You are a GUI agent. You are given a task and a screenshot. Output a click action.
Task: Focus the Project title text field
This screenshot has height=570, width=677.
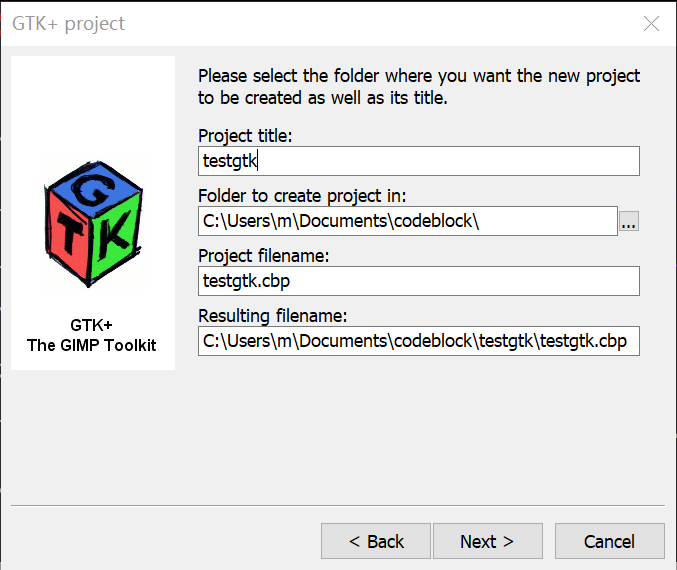pyautogui.click(x=418, y=161)
